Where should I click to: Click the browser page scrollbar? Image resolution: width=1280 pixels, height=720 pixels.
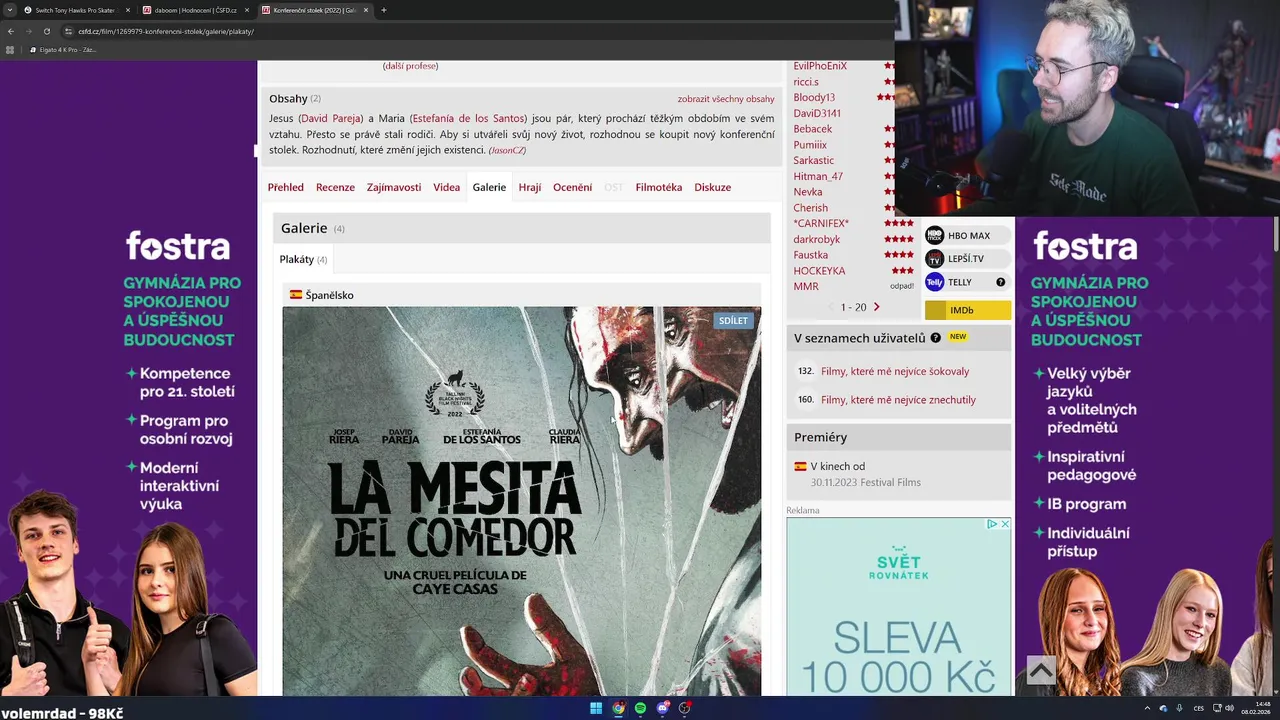(1275, 235)
